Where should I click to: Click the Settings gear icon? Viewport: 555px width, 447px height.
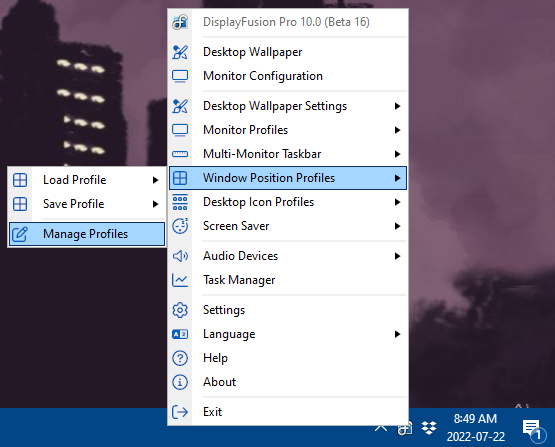coord(180,310)
